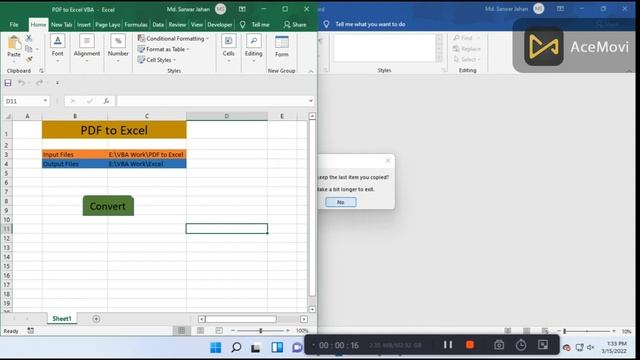Open the Select menu in Word
Viewport: 640px width, 360px height.
tap(467, 60)
